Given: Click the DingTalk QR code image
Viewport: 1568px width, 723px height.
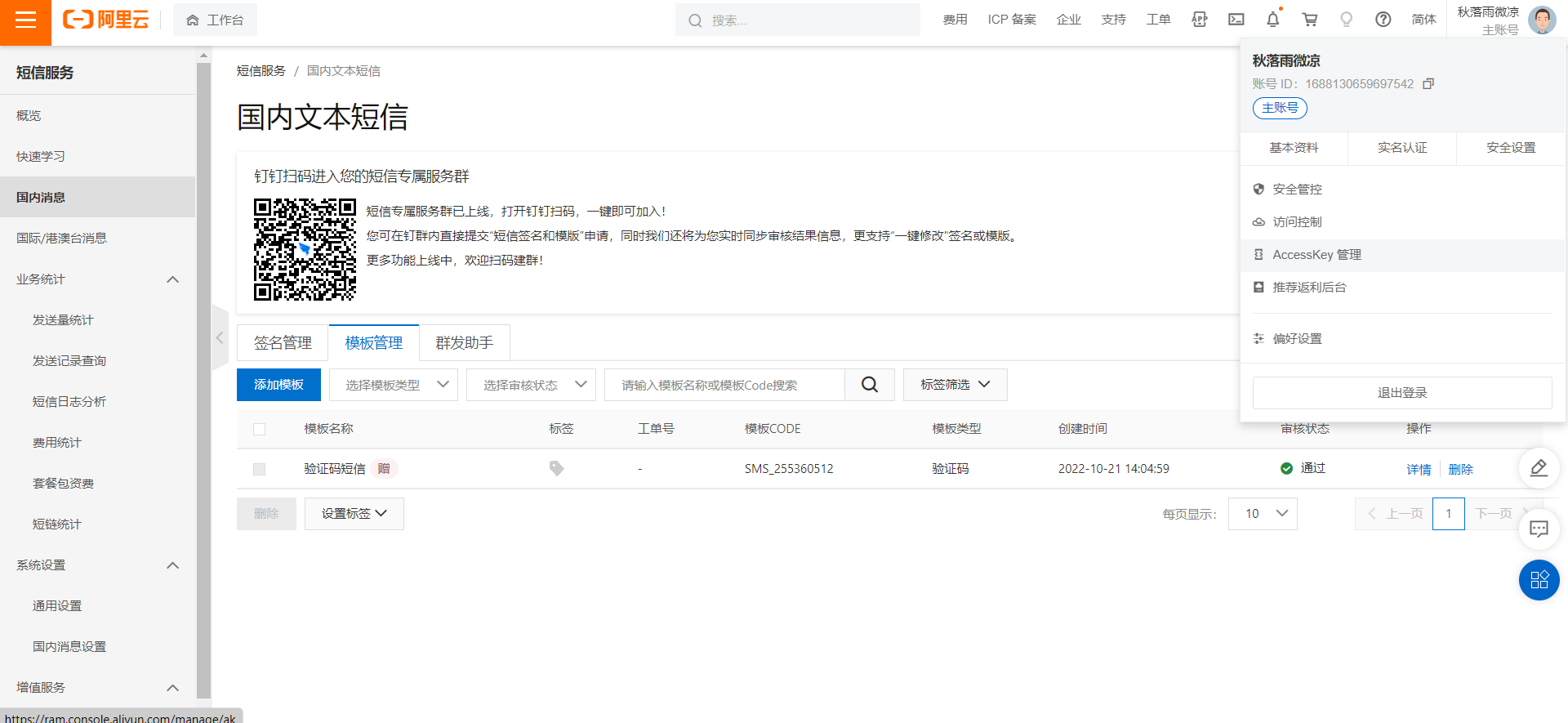Looking at the screenshot, I should coord(305,249).
